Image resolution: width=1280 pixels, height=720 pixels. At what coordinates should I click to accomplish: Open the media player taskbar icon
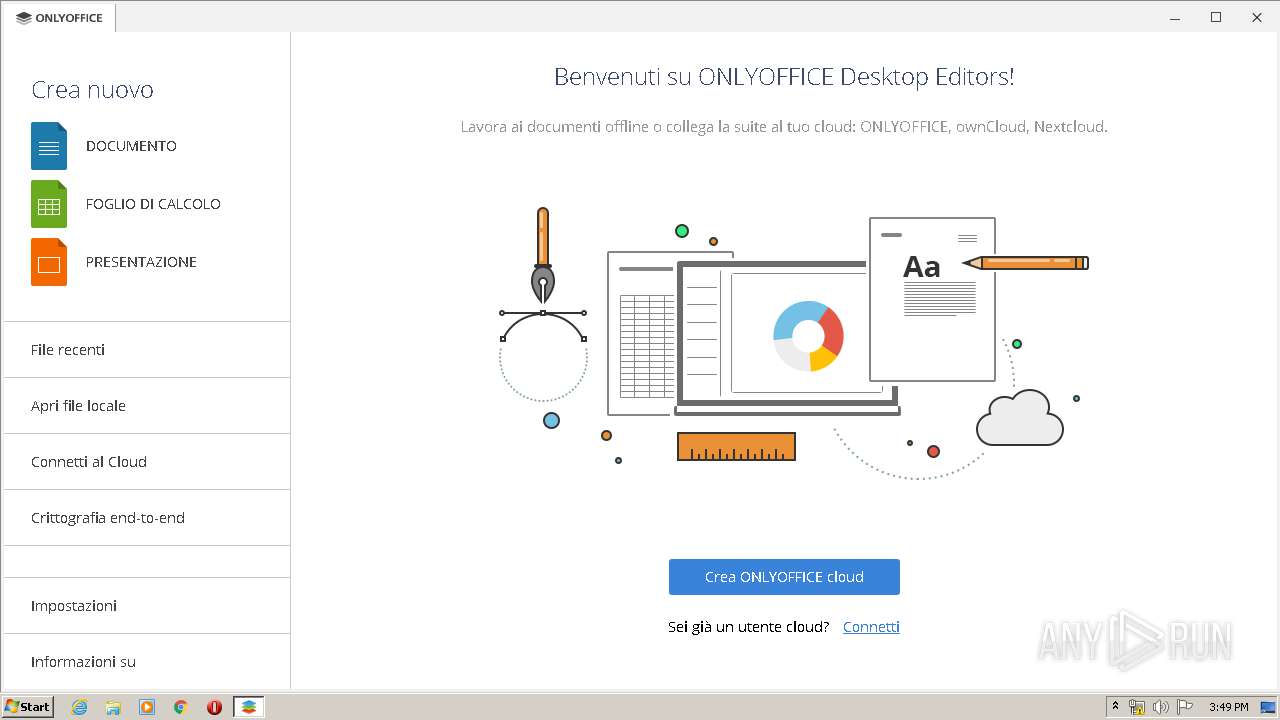pos(147,707)
